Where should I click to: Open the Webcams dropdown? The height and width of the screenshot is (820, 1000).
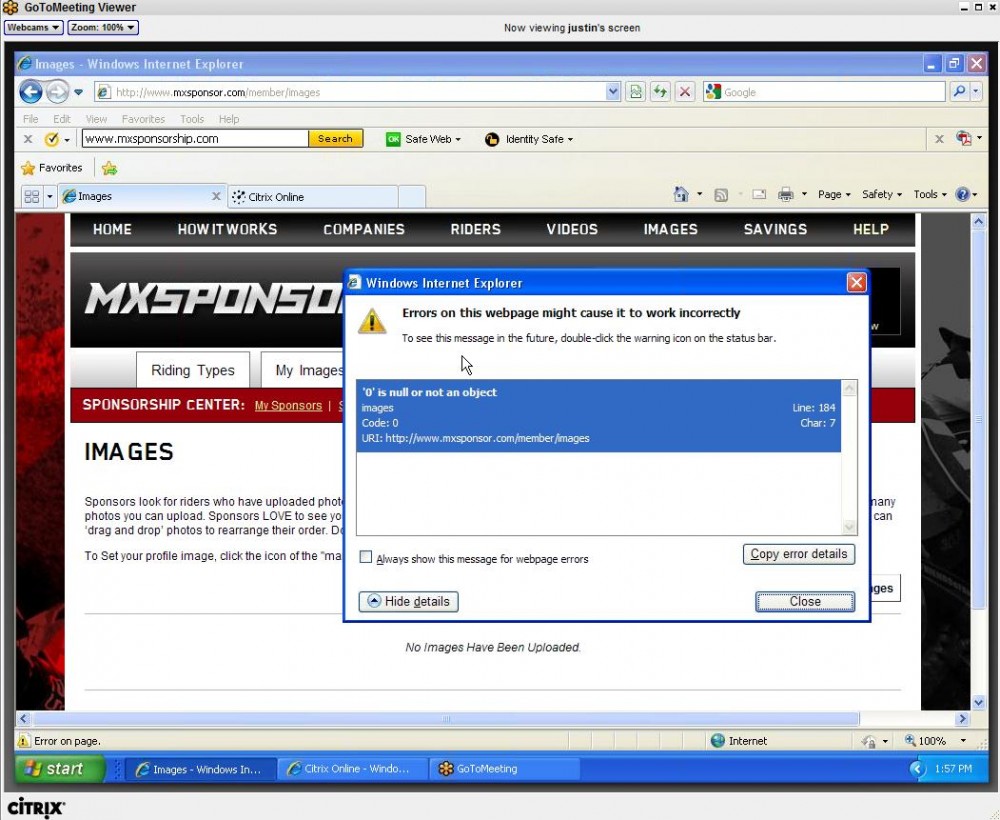pyautogui.click(x=33, y=27)
